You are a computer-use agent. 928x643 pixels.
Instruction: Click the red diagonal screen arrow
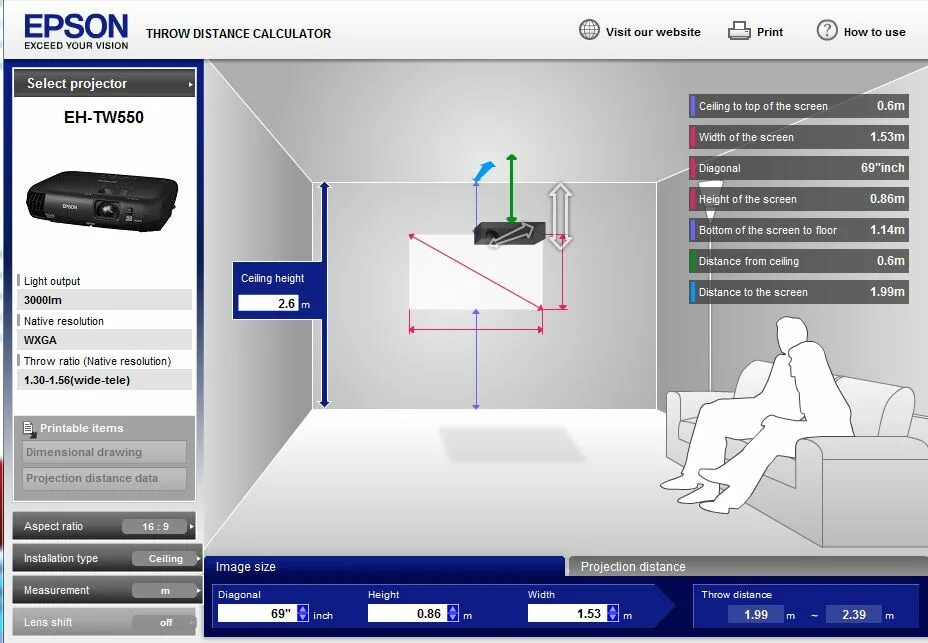click(x=476, y=272)
